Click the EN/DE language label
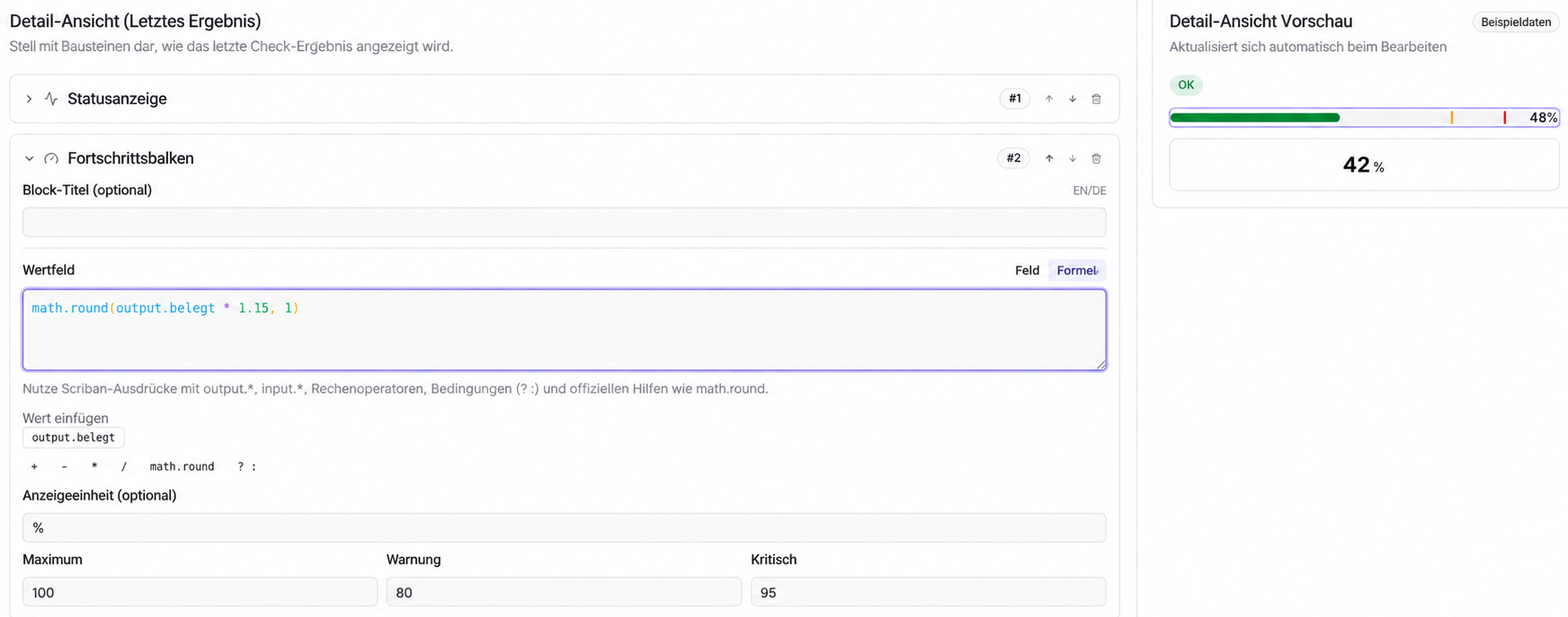 [x=1089, y=190]
